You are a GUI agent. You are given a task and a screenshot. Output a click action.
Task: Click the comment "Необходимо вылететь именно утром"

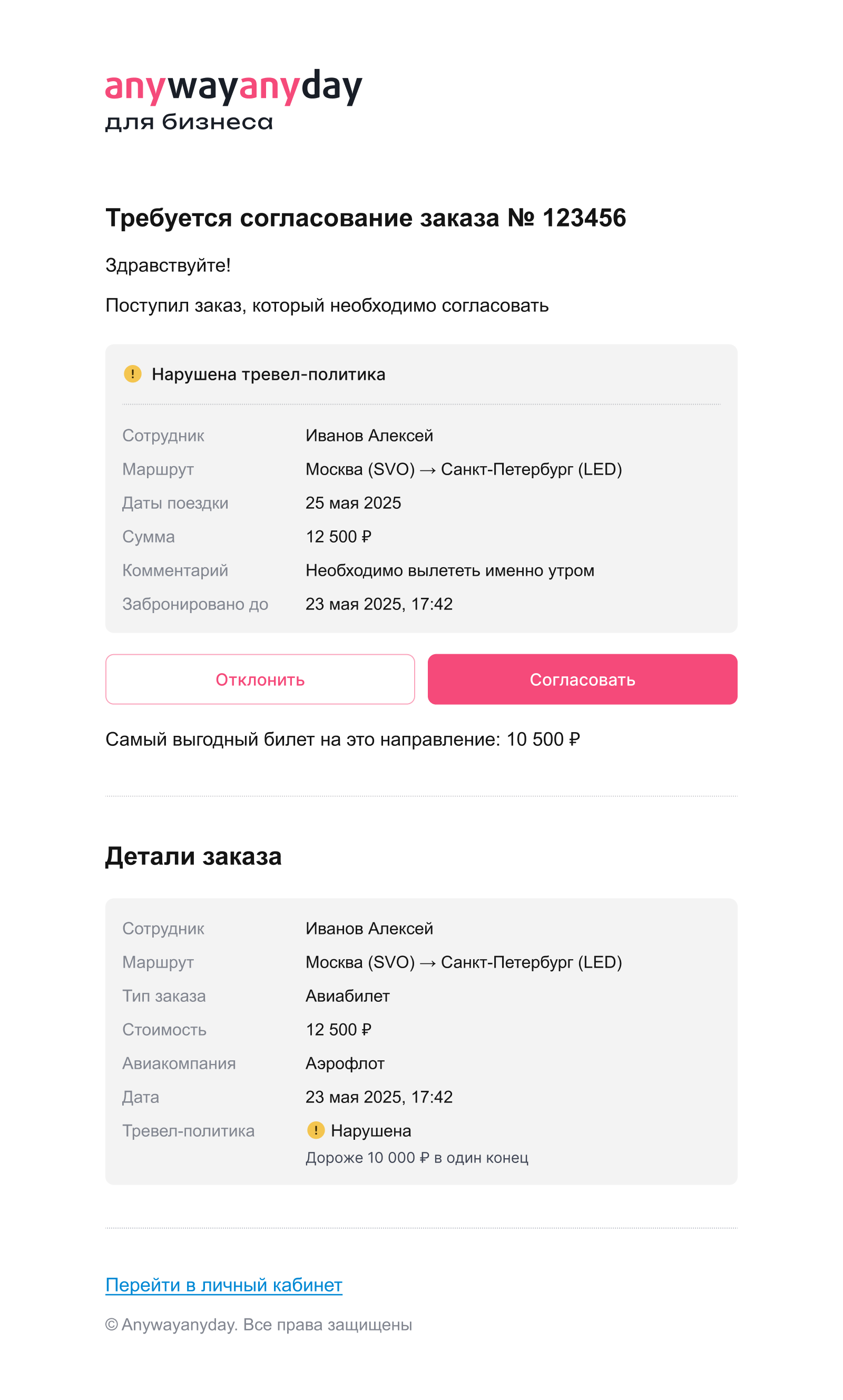(x=449, y=570)
